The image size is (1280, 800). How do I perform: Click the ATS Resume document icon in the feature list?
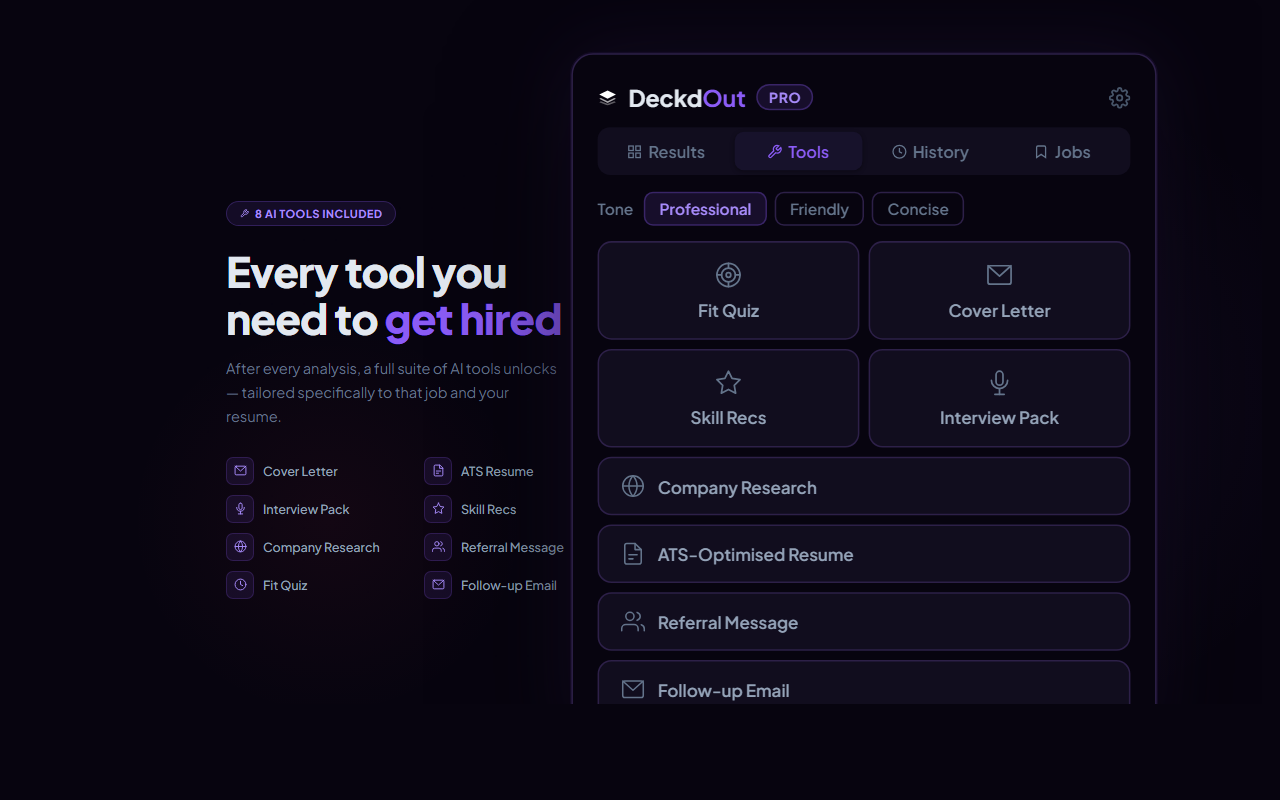coord(438,471)
